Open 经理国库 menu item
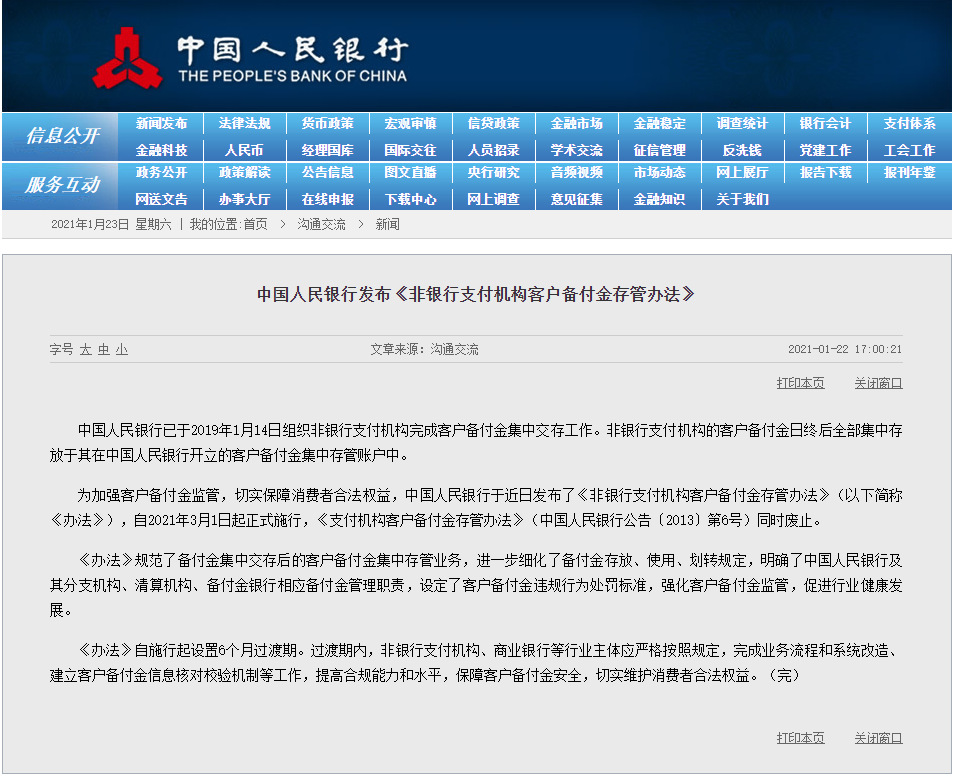957x778 pixels. point(328,150)
